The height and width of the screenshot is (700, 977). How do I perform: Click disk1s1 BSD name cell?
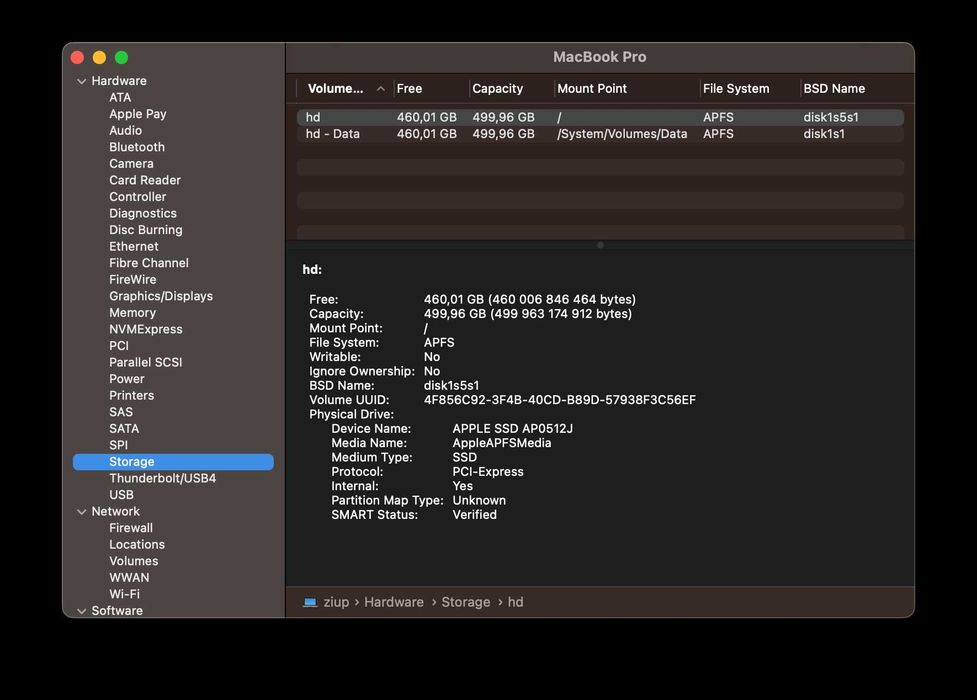click(x=824, y=134)
